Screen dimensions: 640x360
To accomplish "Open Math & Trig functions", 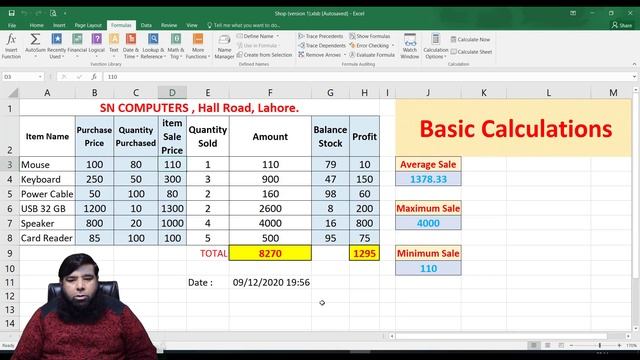I will pyautogui.click(x=176, y=46).
